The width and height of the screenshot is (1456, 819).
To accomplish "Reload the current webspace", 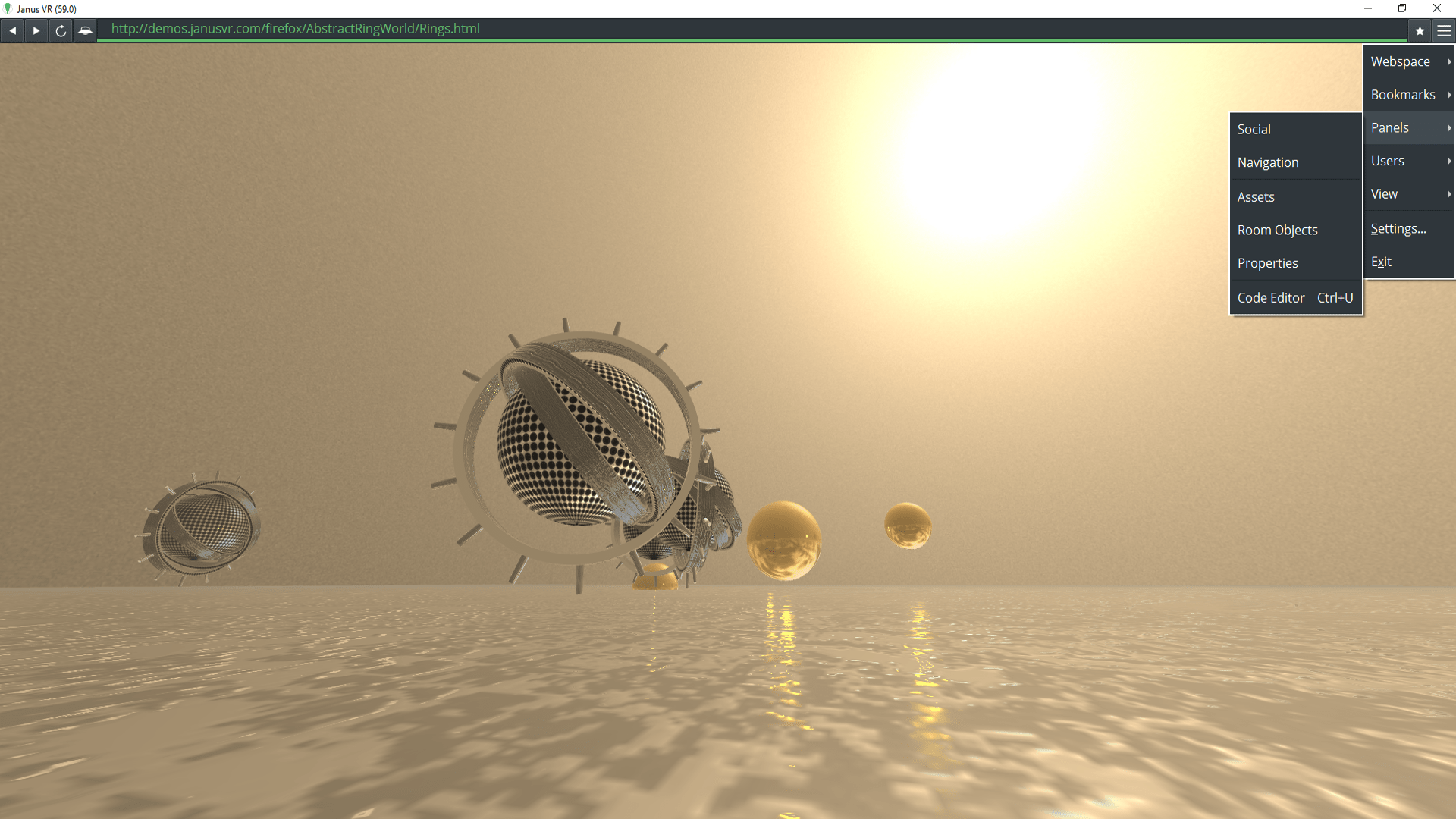I will (60, 30).
